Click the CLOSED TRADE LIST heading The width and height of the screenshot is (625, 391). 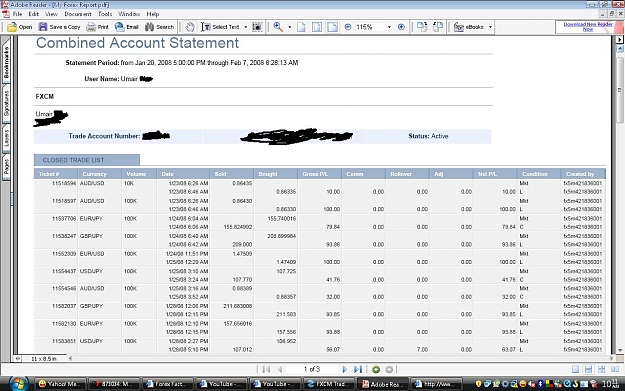[x=73, y=160]
